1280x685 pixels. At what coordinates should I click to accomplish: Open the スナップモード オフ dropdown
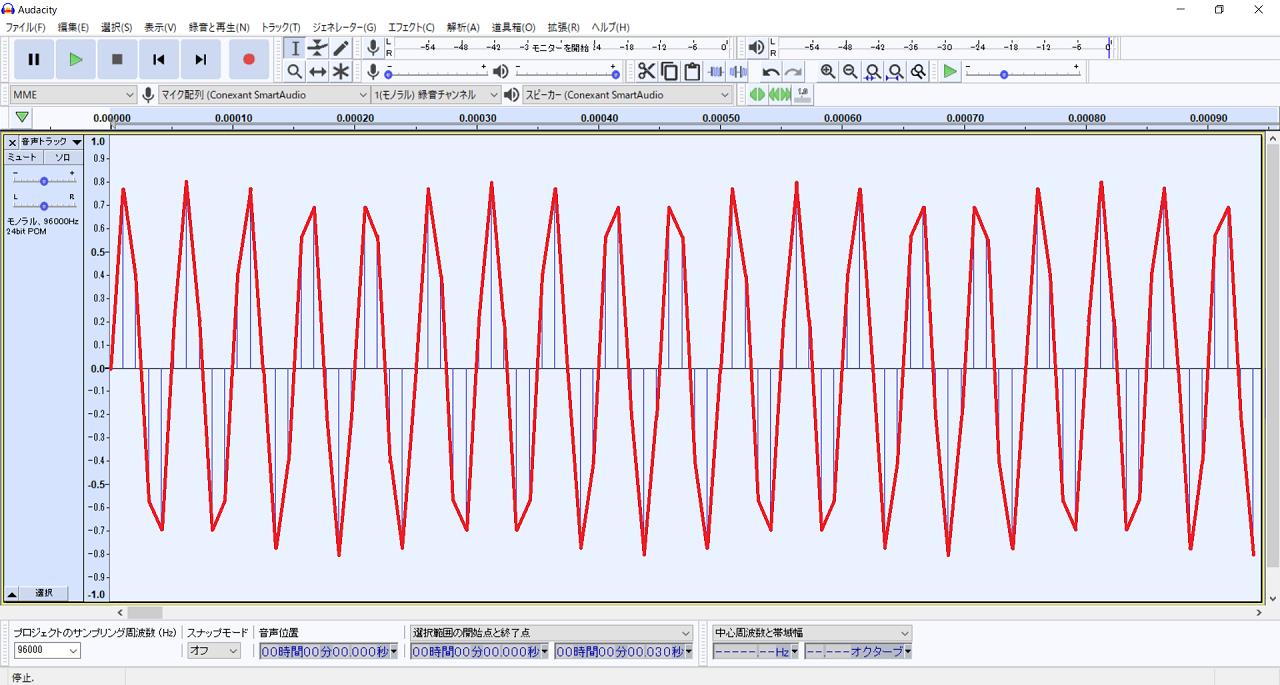[214, 650]
